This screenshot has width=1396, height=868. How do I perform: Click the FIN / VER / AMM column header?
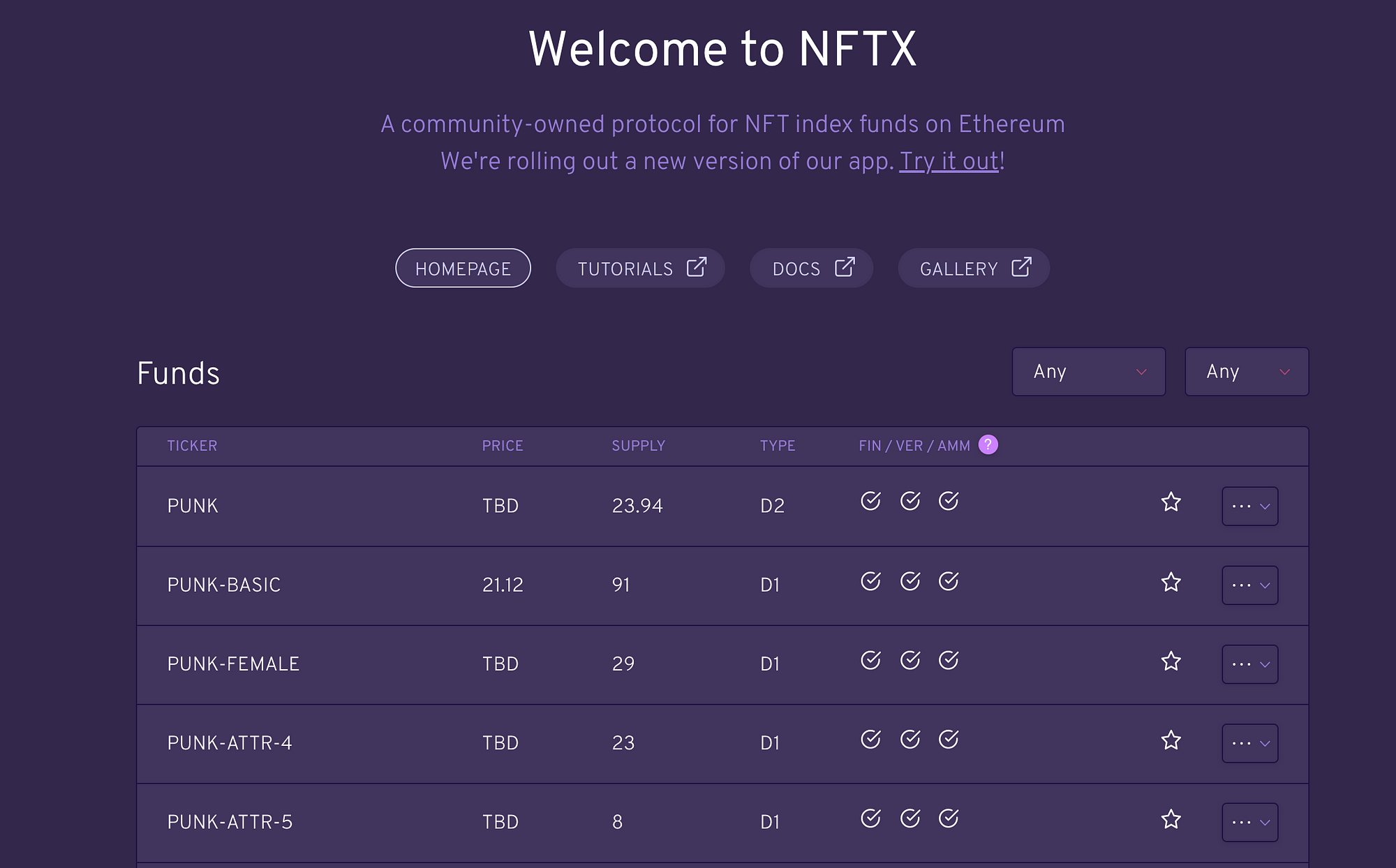(x=914, y=446)
